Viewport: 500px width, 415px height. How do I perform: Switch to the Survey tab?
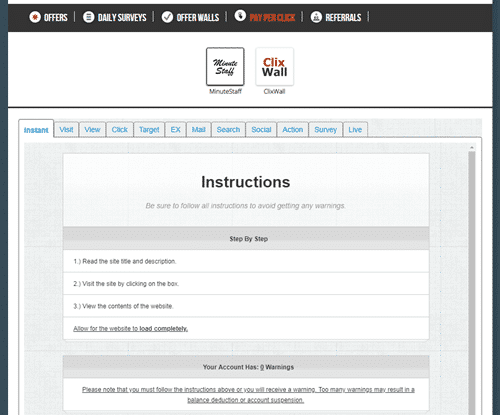[326, 129]
